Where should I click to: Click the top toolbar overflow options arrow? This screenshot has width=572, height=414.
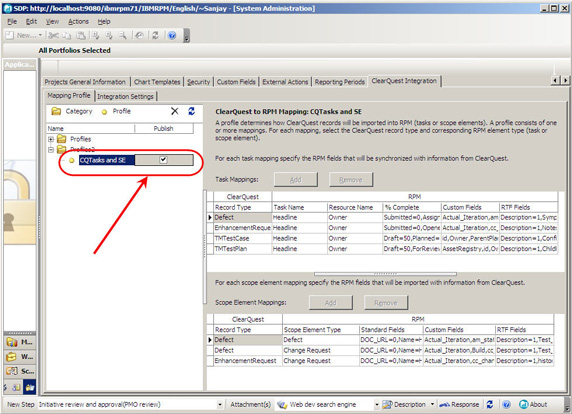point(186,36)
